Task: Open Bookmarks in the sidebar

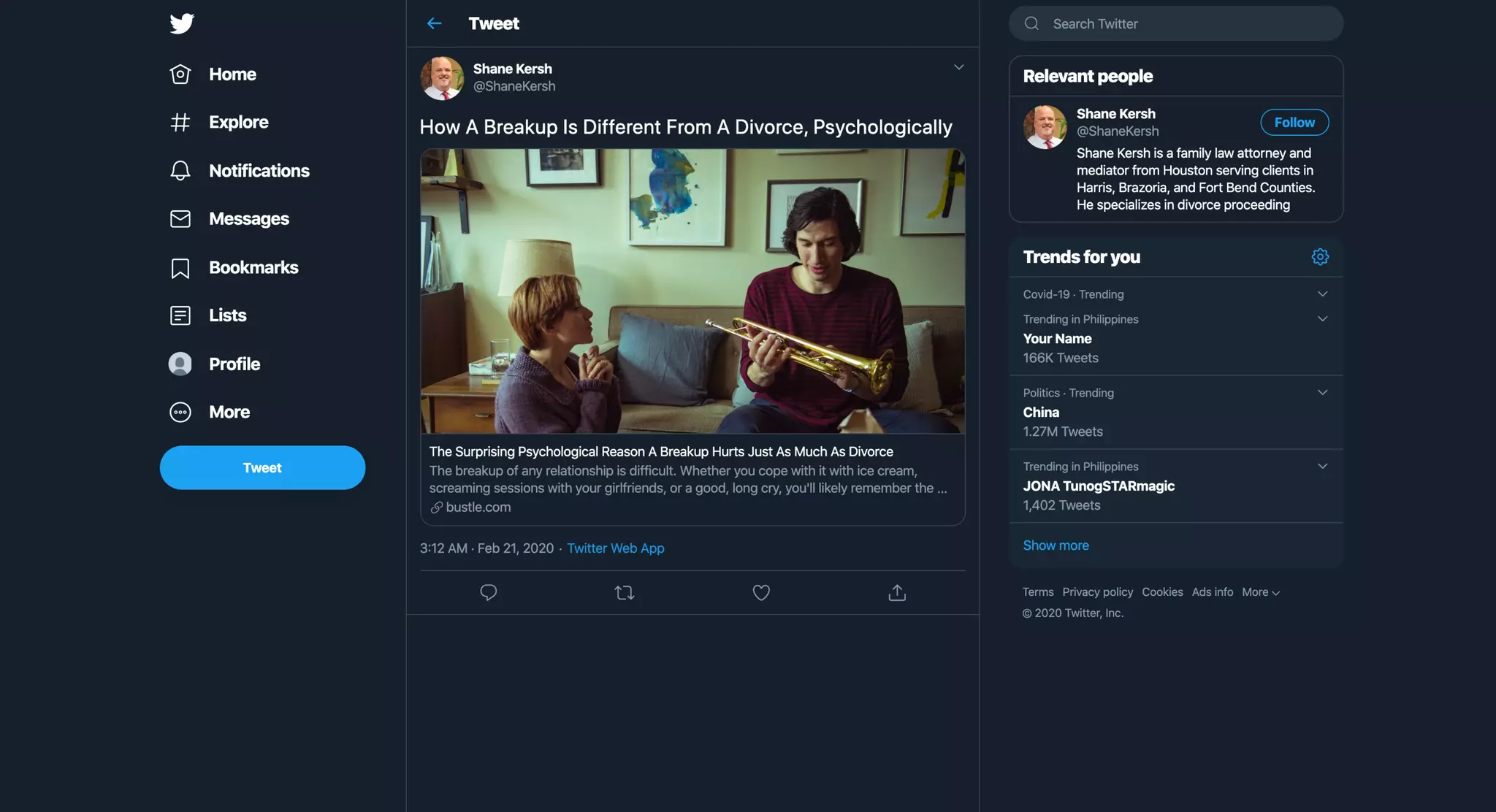Action: [253, 268]
